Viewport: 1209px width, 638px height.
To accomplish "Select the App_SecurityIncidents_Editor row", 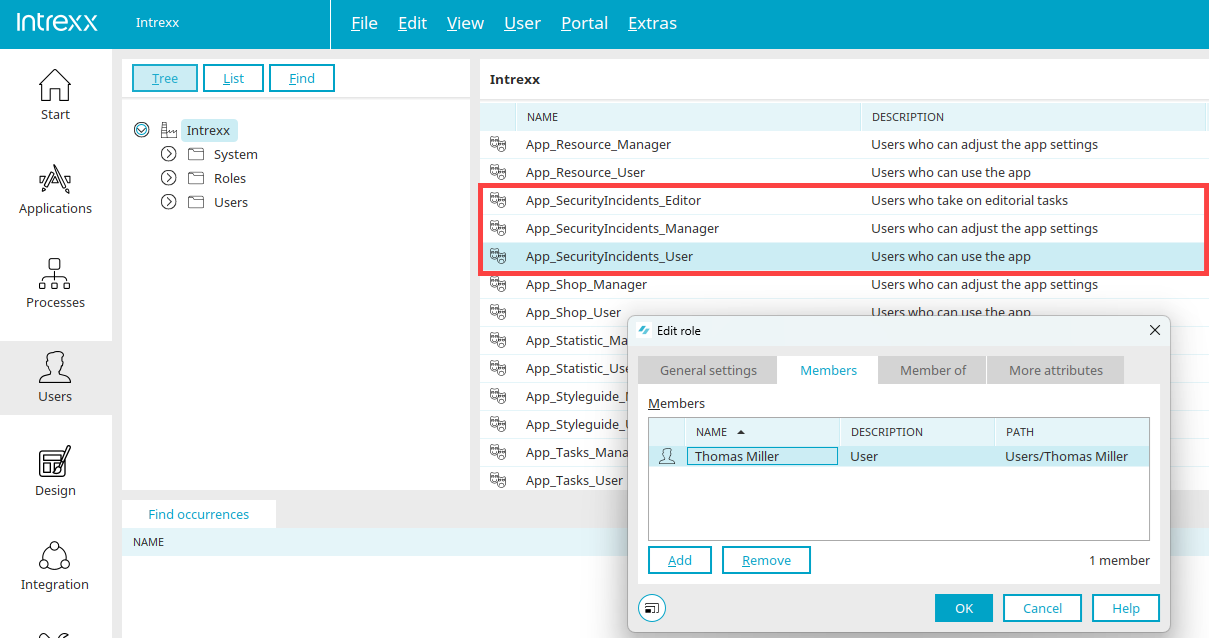I will coord(844,200).
